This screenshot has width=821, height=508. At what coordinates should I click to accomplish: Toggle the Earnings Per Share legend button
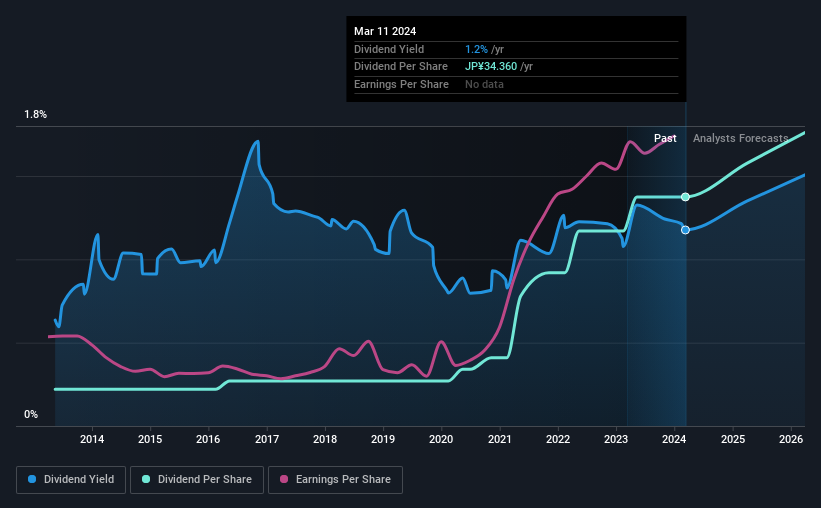335,480
